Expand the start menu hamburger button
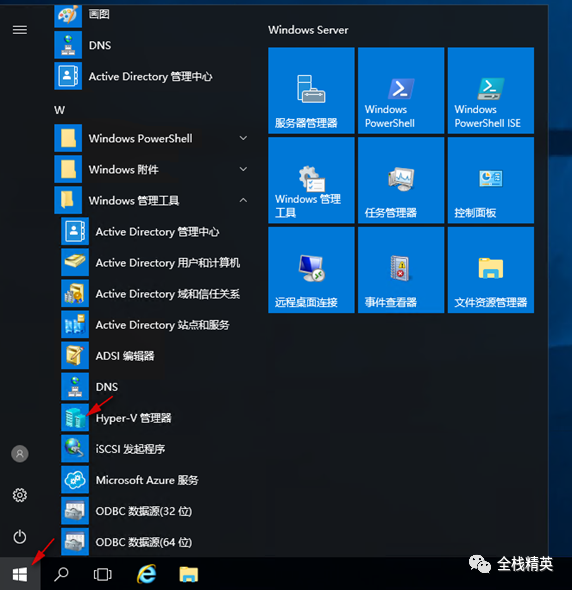Image resolution: width=572 pixels, height=590 pixels. coord(20,30)
